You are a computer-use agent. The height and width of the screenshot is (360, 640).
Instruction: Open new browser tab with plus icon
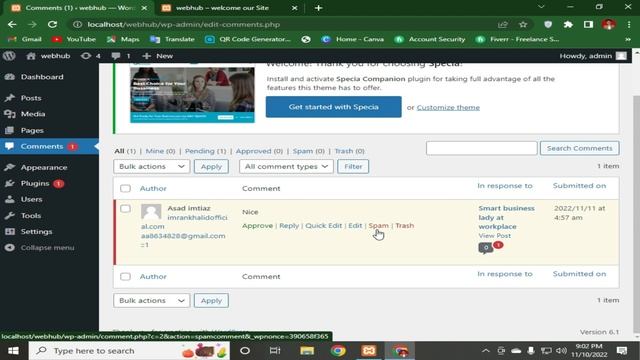(319, 8)
